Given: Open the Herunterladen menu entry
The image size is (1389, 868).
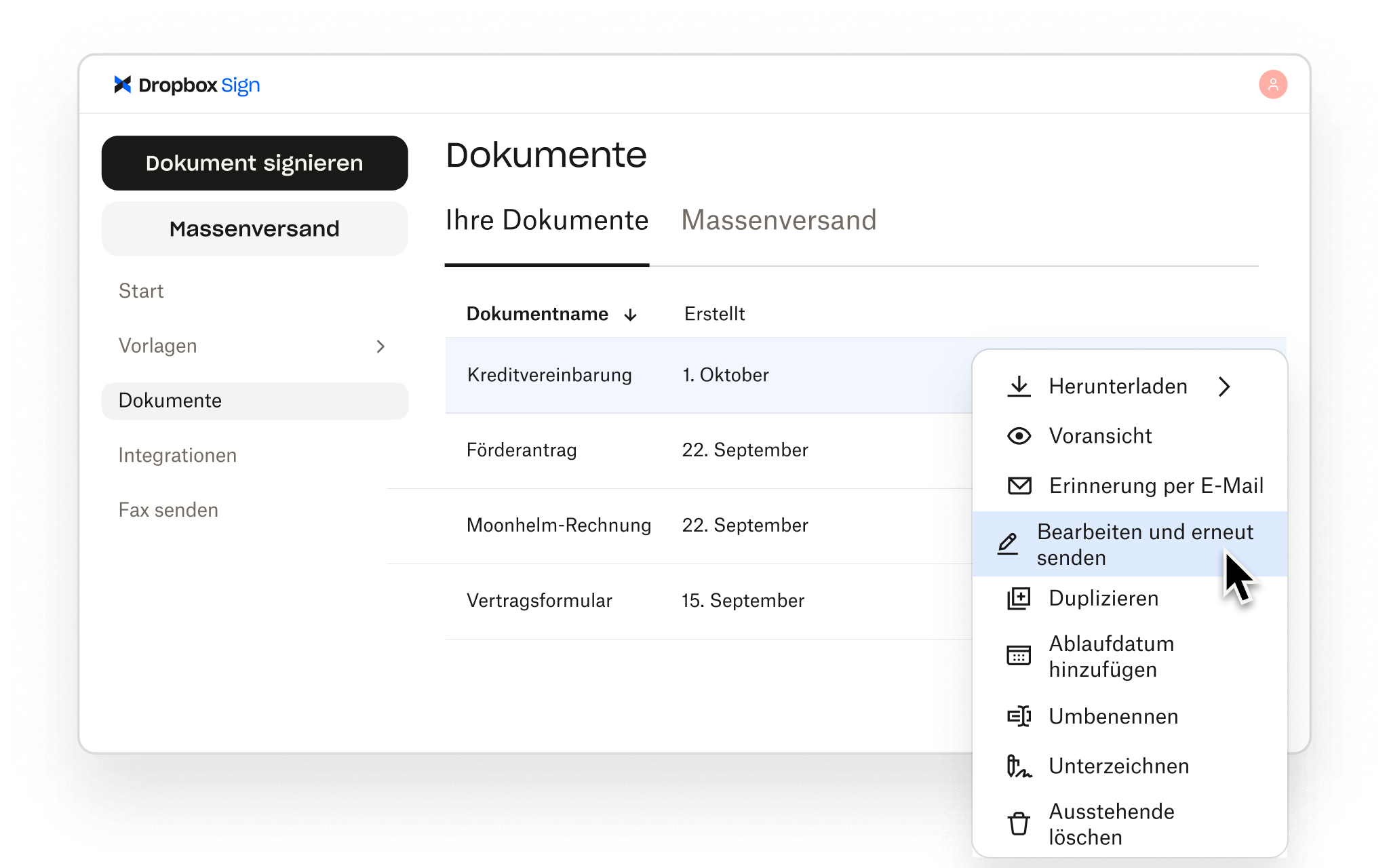Looking at the screenshot, I should tap(1129, 387).
